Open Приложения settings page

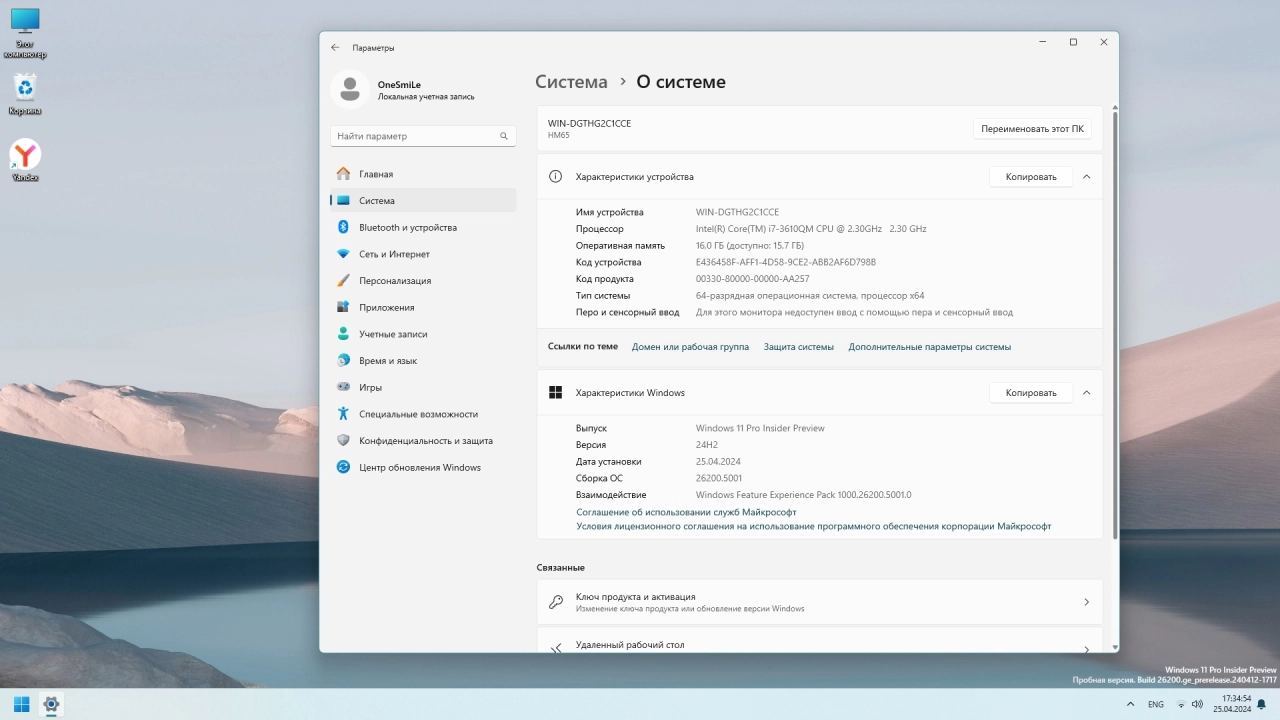pos(423,307)
